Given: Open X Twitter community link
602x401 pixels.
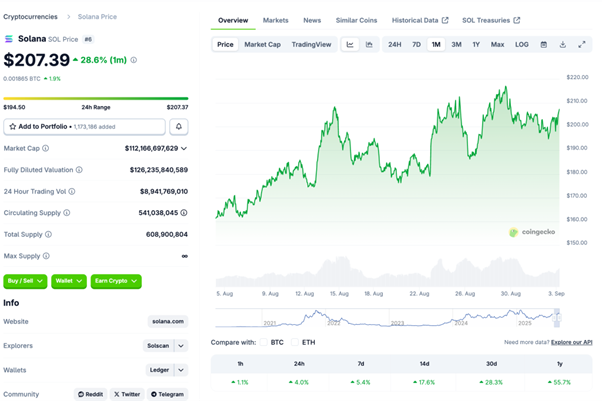Looking at the screenshot, I should [x=127, y=394].
